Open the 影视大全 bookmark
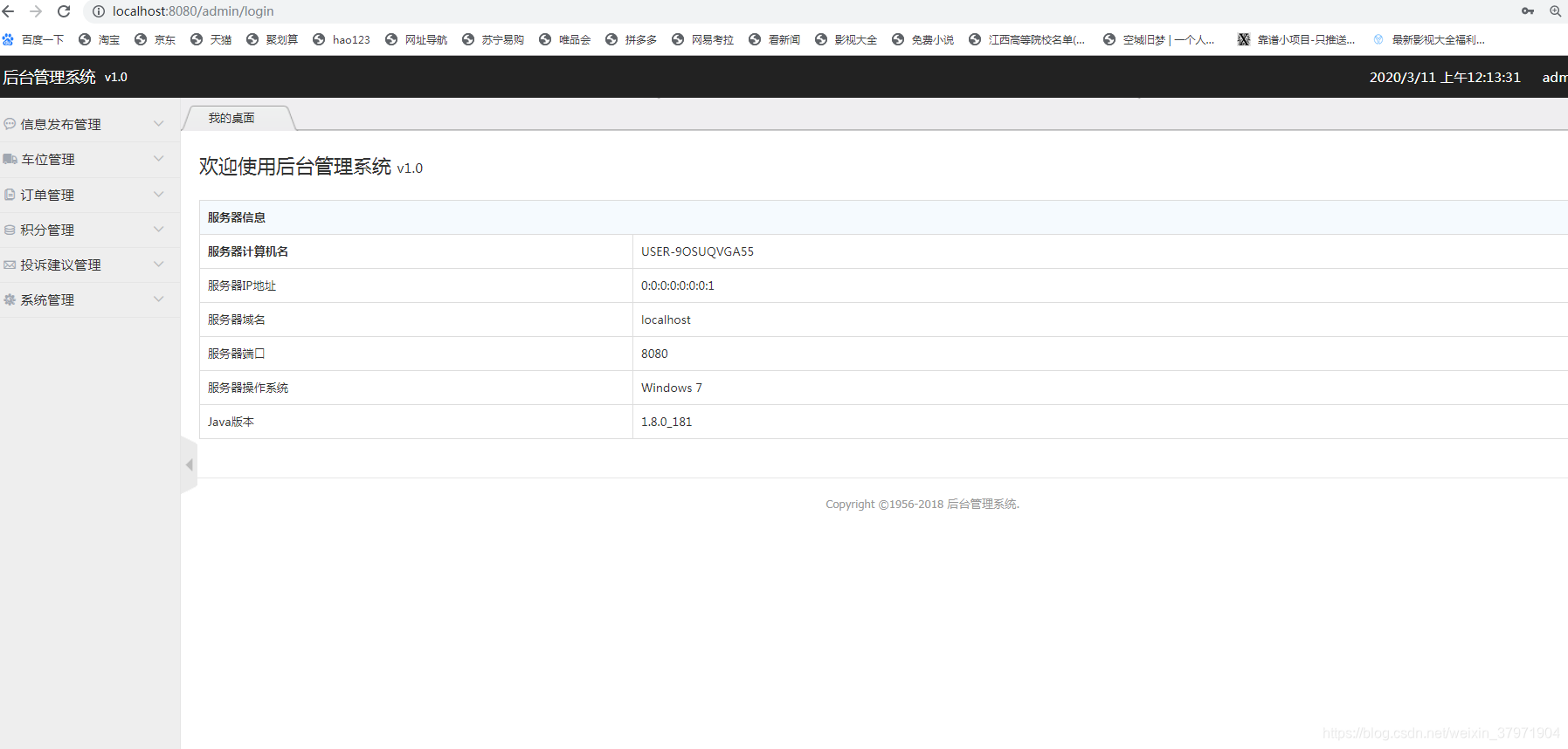Image resolution: width=1568 pixels, height=749 pixels. tap(846, 39)
